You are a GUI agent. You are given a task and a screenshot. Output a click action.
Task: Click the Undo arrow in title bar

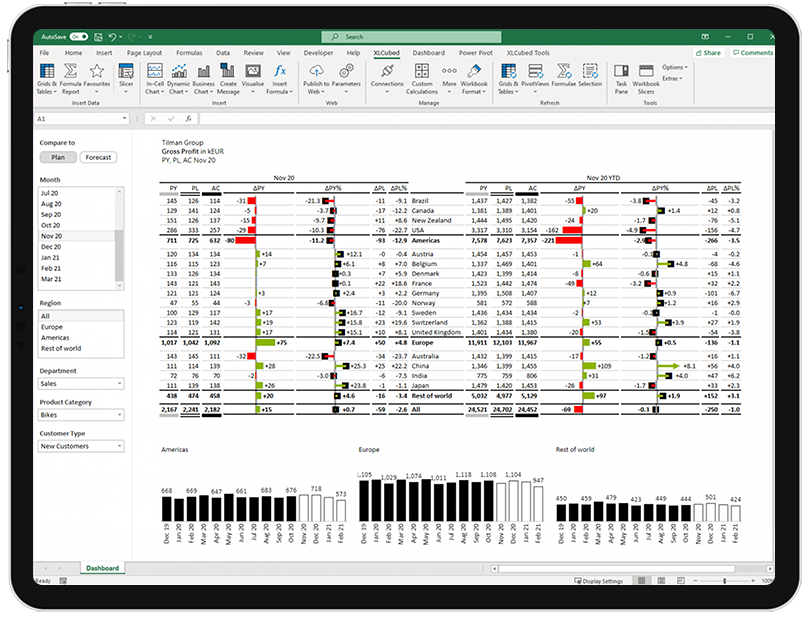[112, 37]
